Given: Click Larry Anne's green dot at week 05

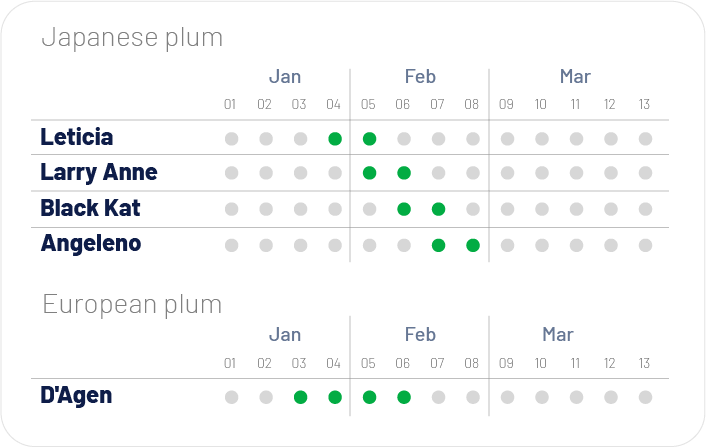Looking at the screenshot, I should (x=369, y=173).
